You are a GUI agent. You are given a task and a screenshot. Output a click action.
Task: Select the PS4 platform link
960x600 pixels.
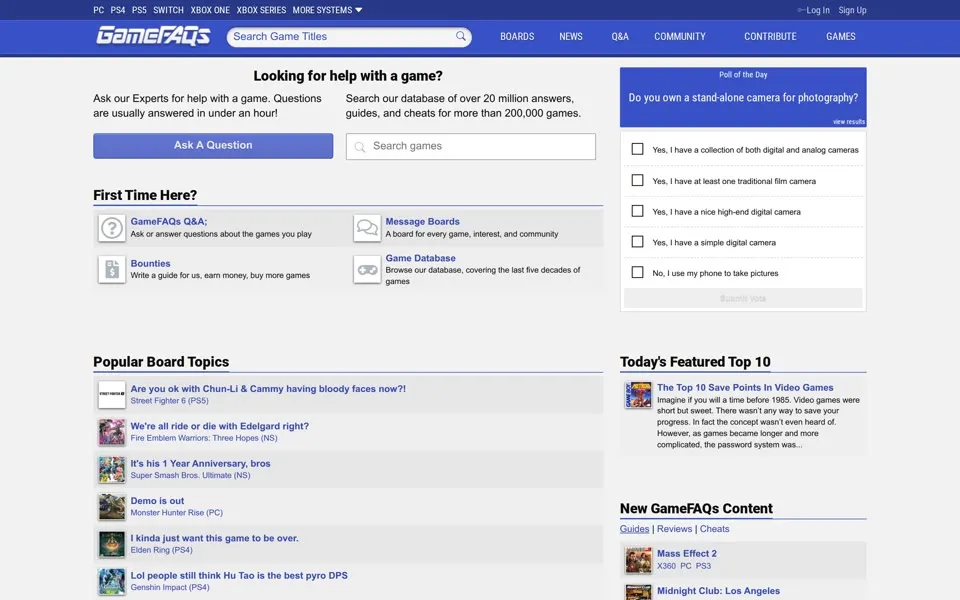point(118,10)
